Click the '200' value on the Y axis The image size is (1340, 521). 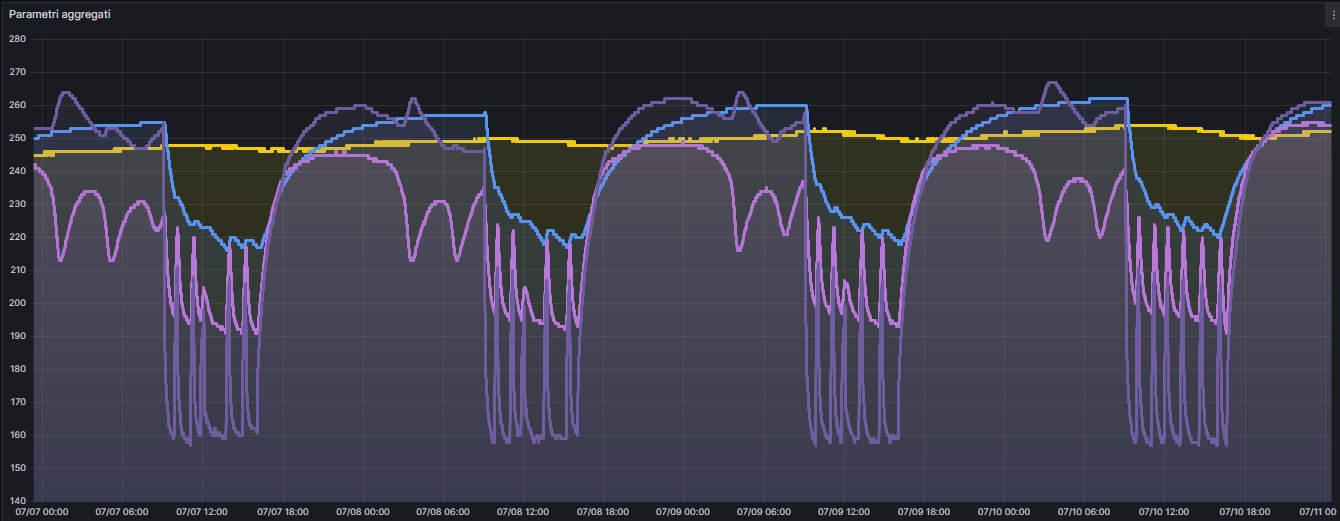coord(17,303)
